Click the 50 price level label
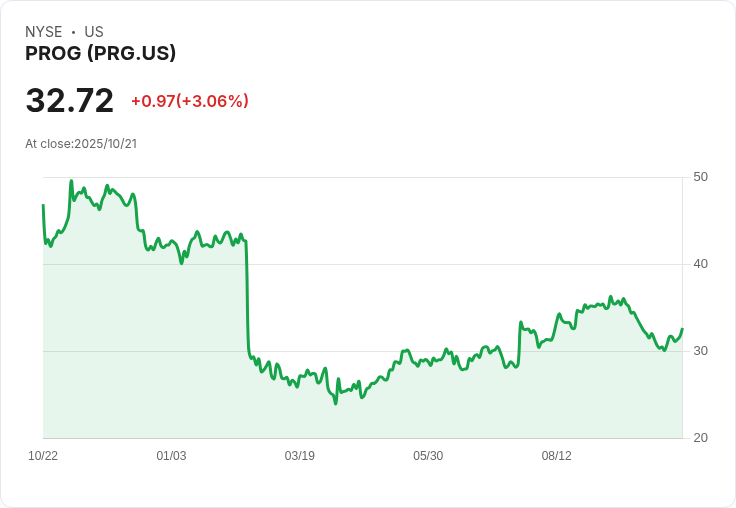 (x=700, y=177)
